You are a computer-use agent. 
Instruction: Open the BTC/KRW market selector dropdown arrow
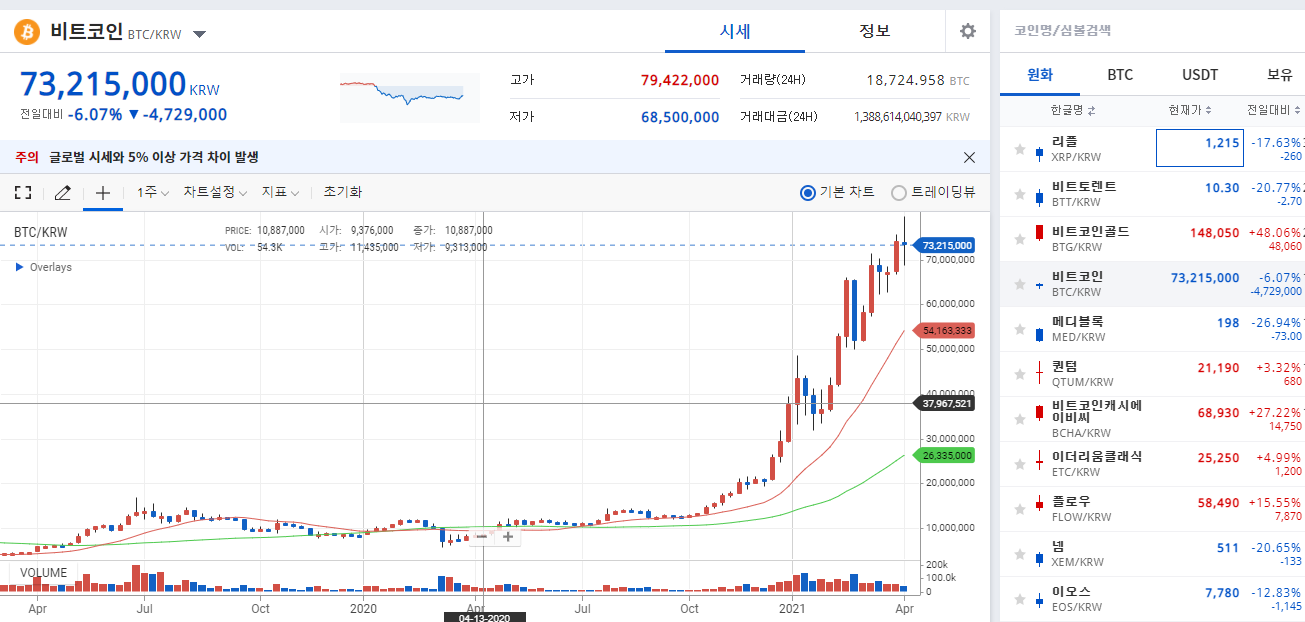coord(199,34)
